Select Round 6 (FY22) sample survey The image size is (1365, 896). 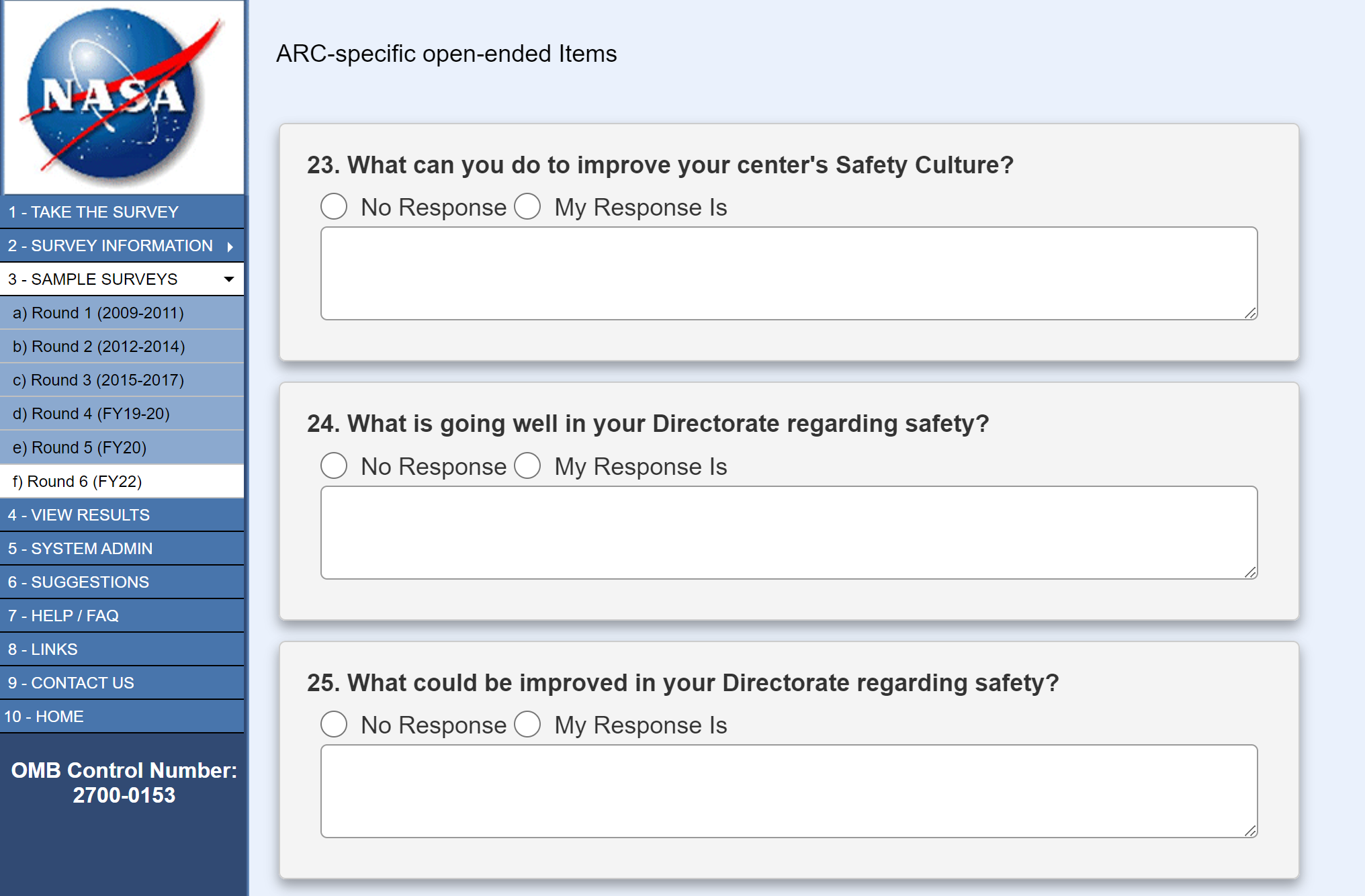[x=77, y=482]
